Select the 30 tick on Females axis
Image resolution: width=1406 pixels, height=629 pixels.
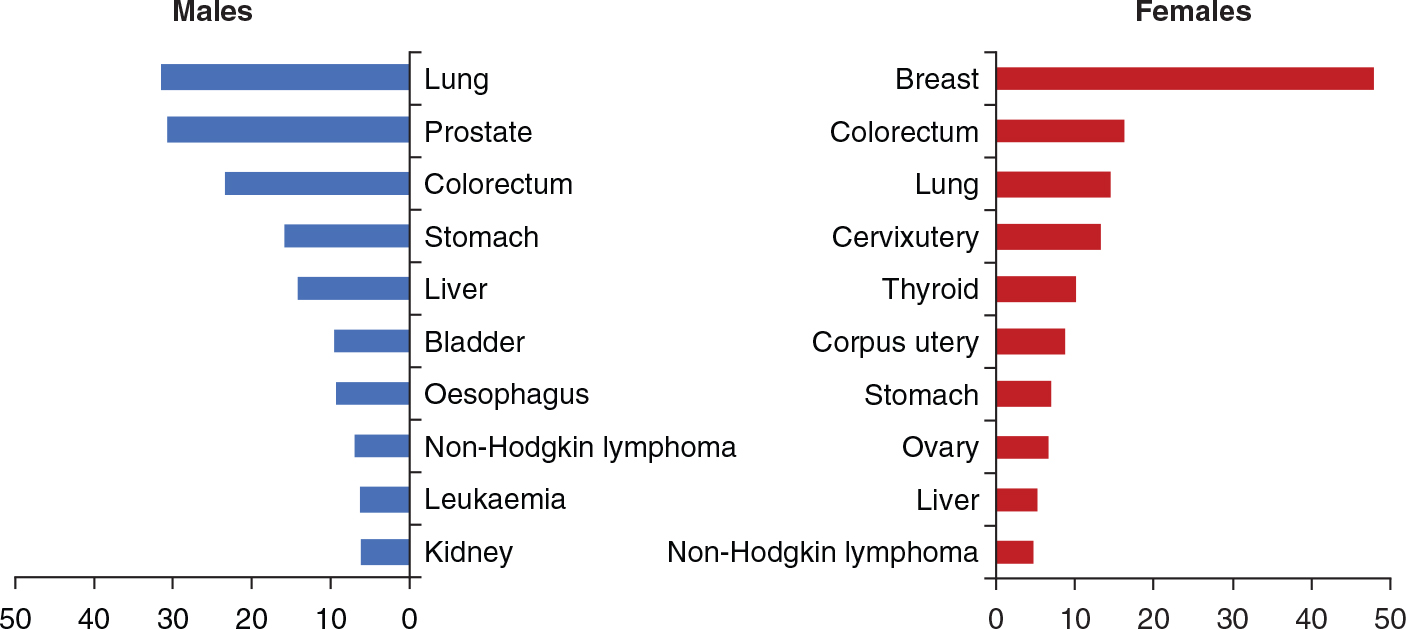1232,615
